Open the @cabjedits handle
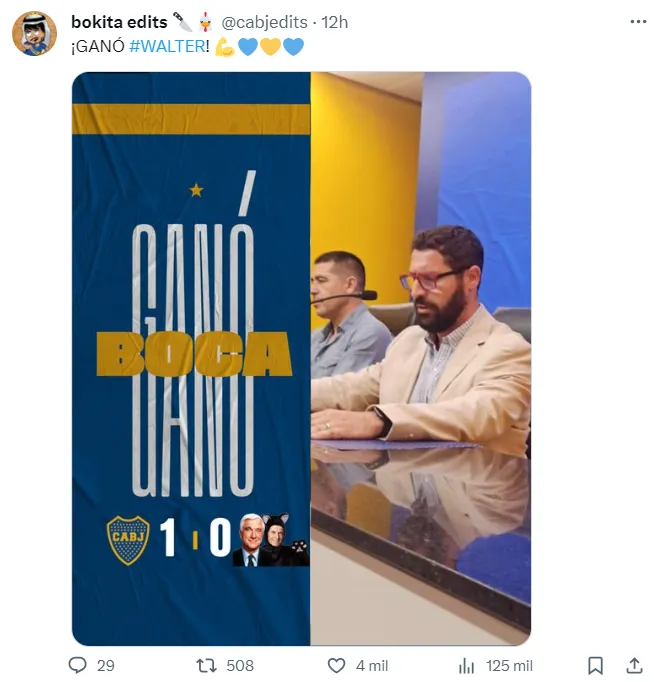This screenshot has width=654, height=682. [264, 22]
